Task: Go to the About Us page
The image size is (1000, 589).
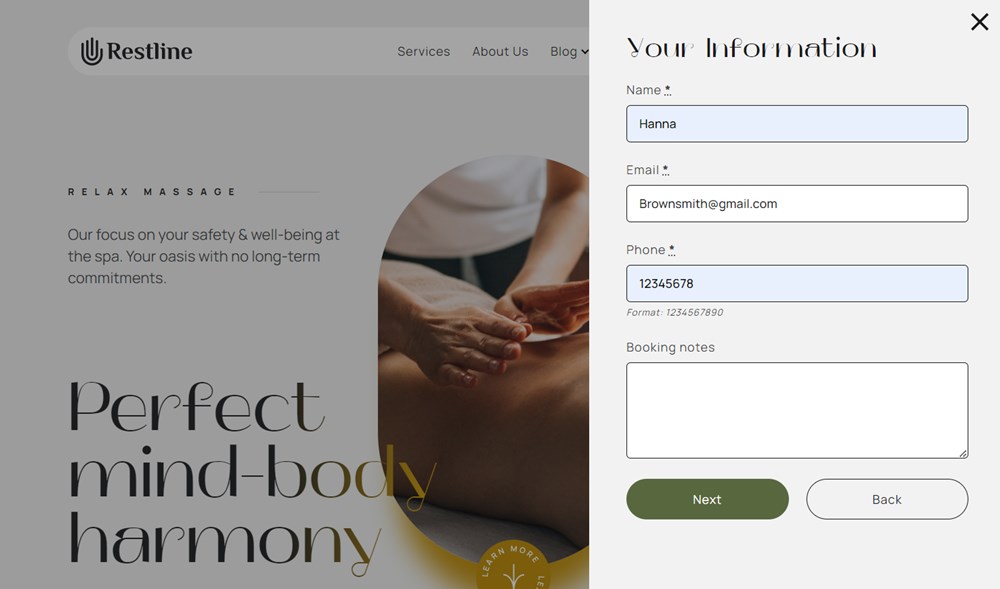Action: point(500,51)
